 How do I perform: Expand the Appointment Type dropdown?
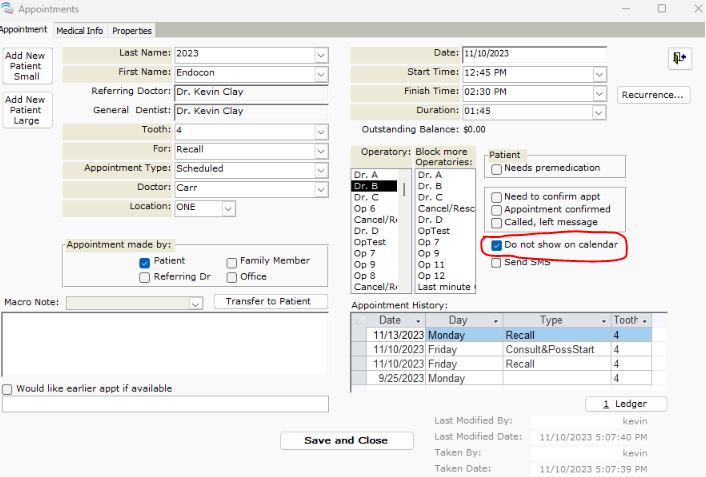pyautogui.click(x=321, y=169)
